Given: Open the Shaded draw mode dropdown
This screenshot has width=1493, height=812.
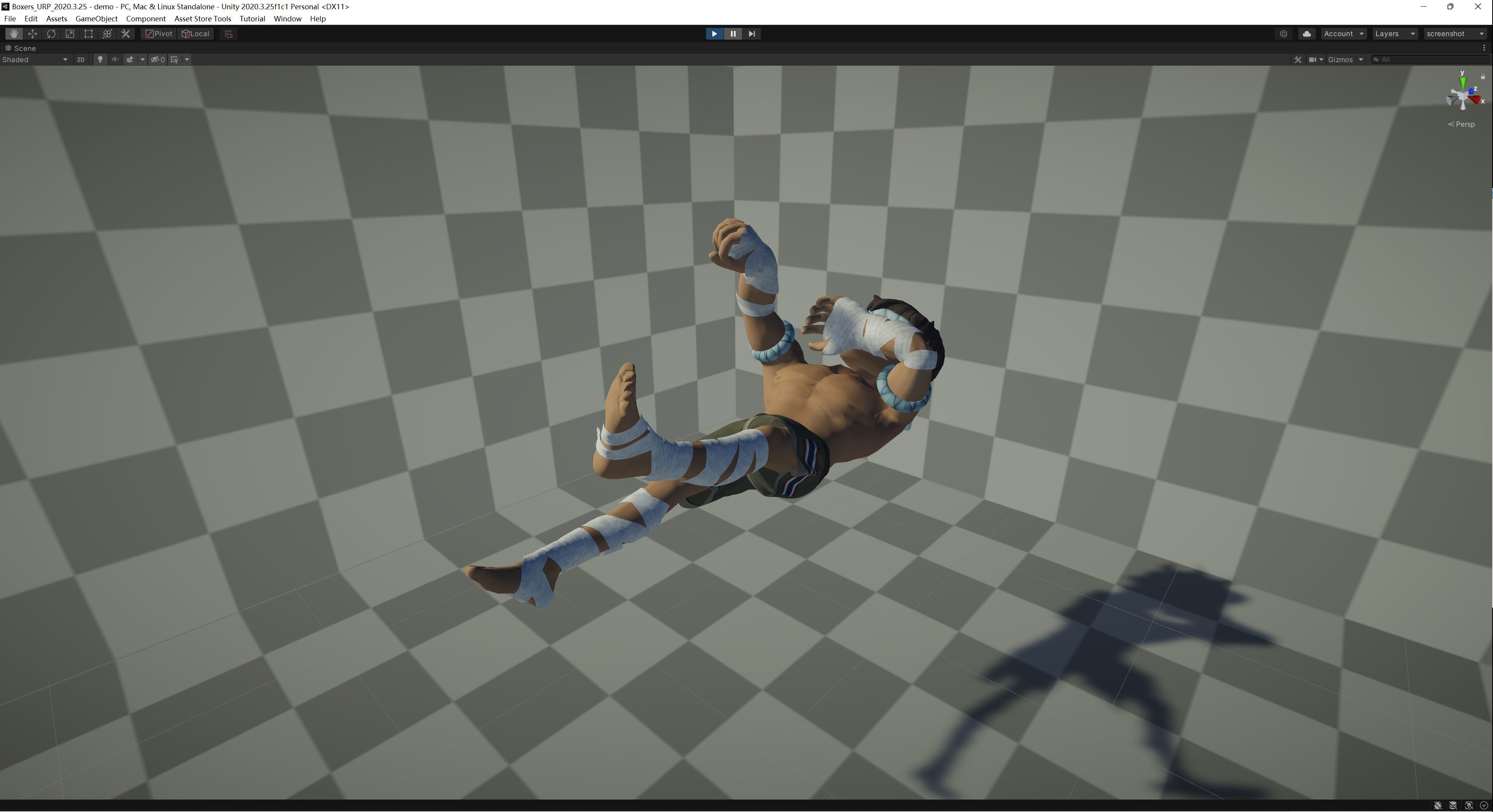Looking at the screenshot, I should coord(35,59).
